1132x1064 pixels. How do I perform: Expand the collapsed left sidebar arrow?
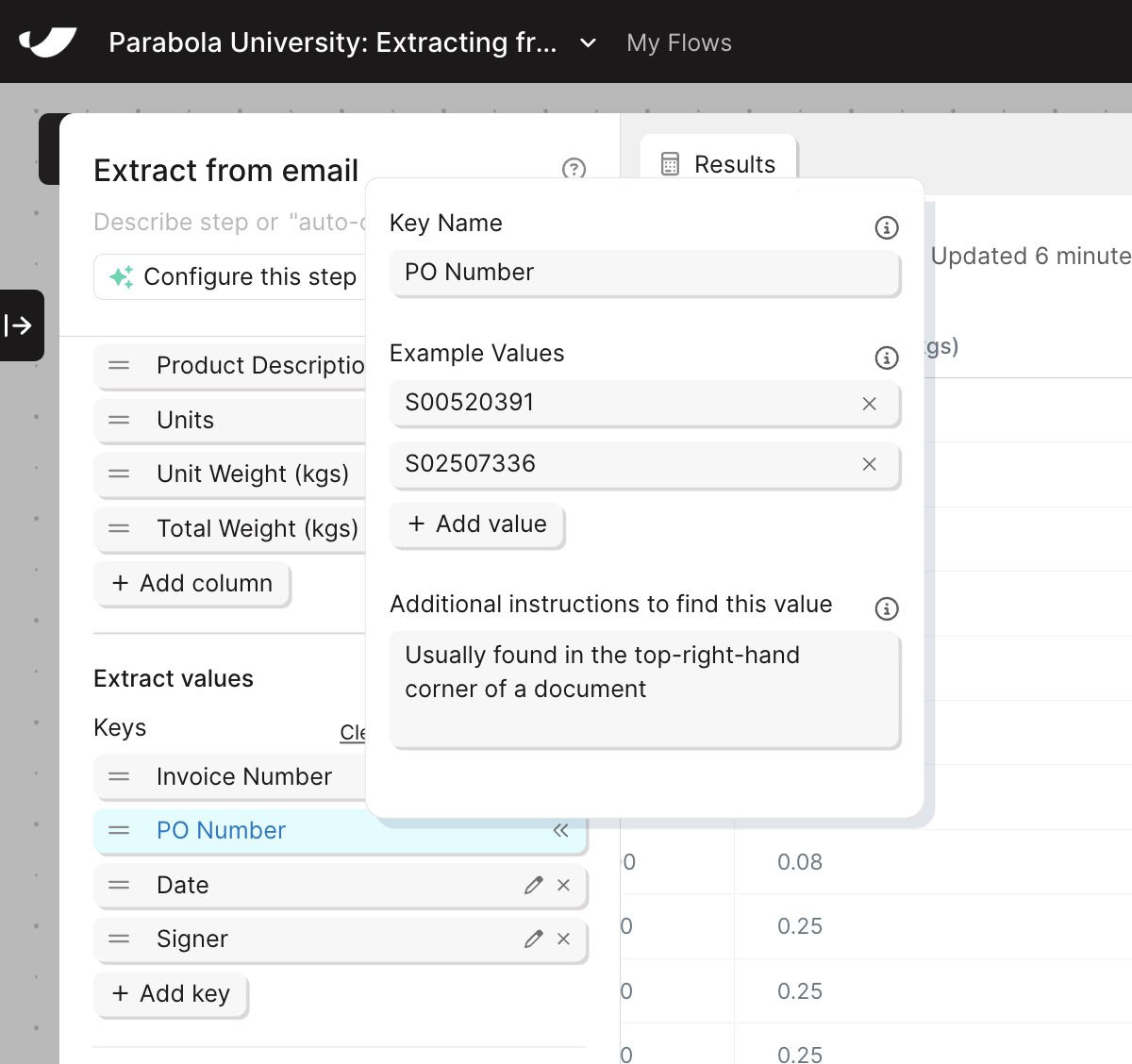coord(20,325)
